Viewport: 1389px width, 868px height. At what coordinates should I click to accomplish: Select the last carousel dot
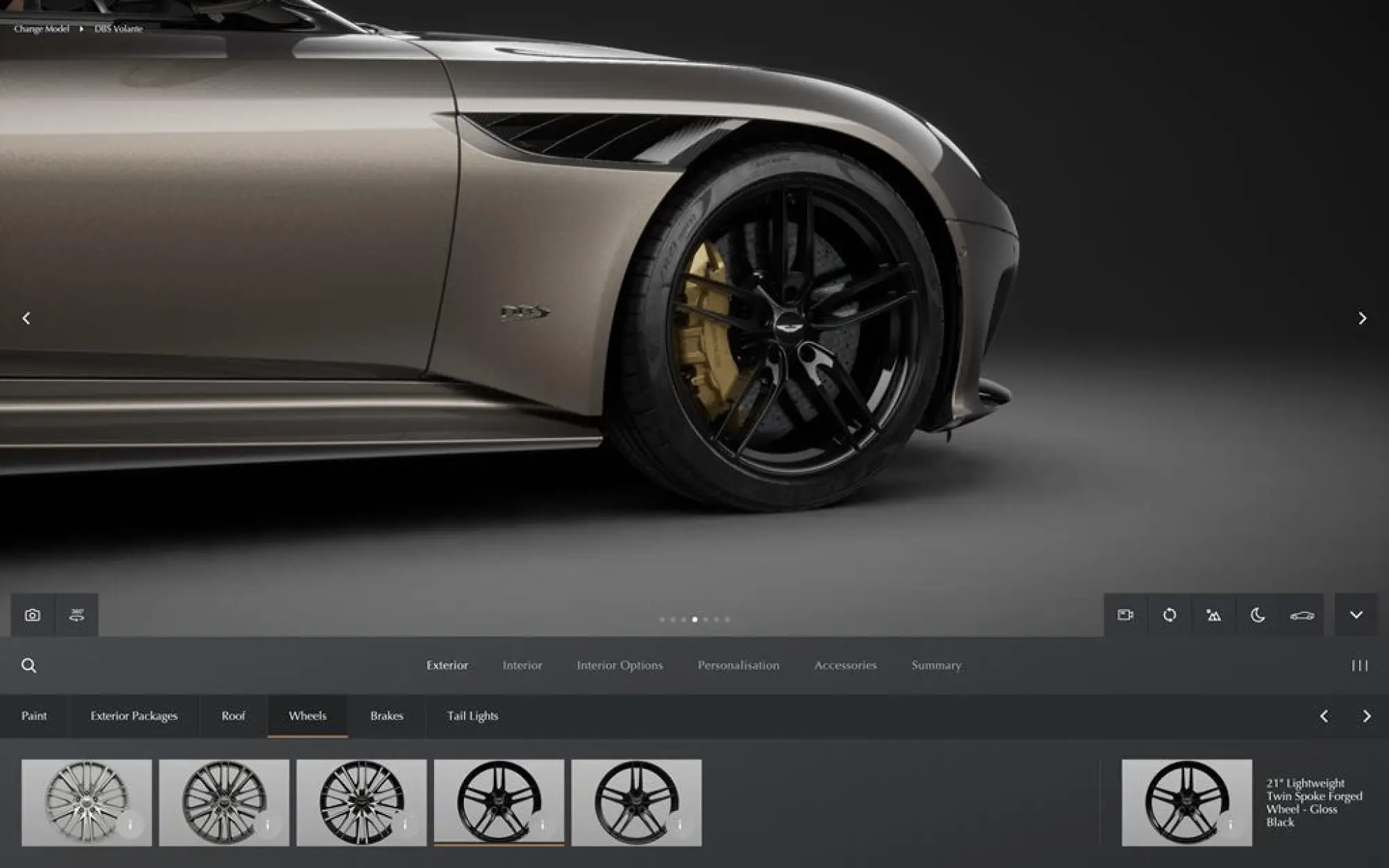727,619
